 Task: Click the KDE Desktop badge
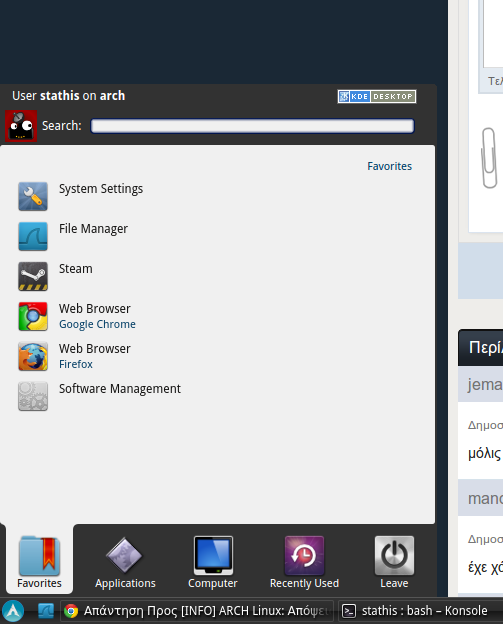377,96
